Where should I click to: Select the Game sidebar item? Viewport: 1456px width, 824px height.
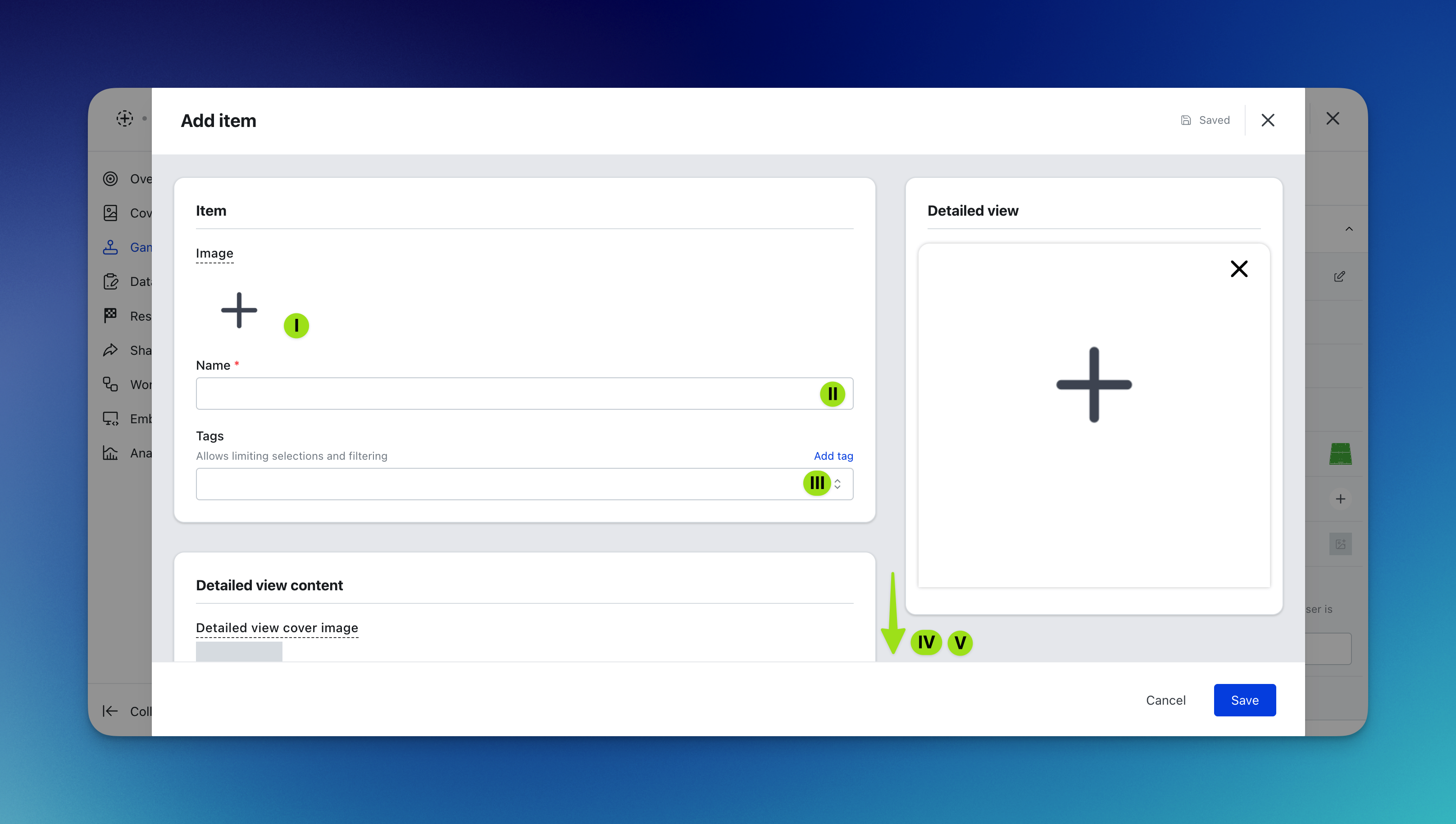[x=110, y=247]
